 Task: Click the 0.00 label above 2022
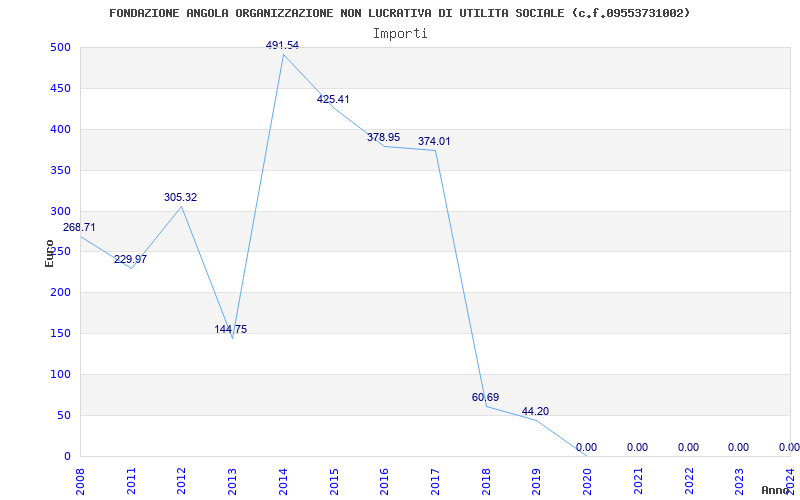(688, 447)
